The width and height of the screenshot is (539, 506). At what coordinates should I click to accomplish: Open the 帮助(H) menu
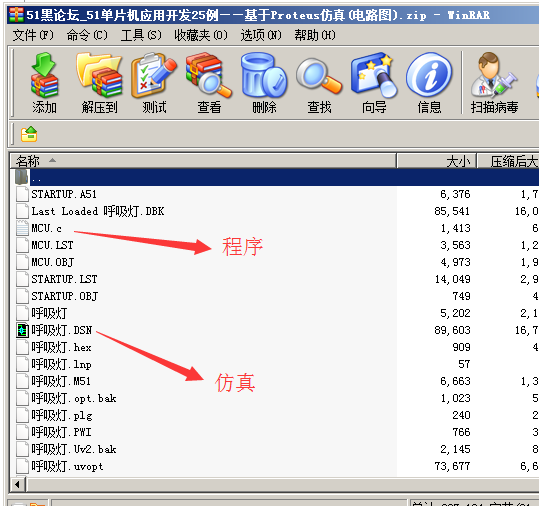click(315, 35)
